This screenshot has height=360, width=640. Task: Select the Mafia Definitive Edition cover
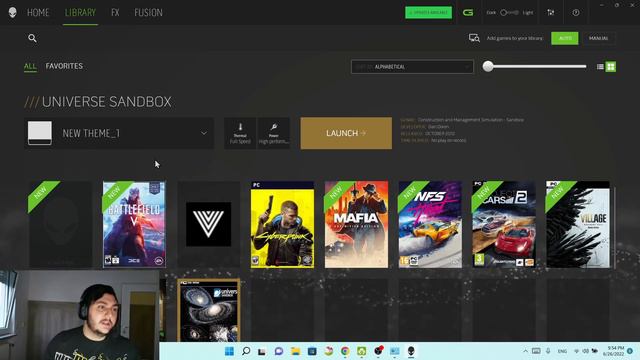click(356, 224)
